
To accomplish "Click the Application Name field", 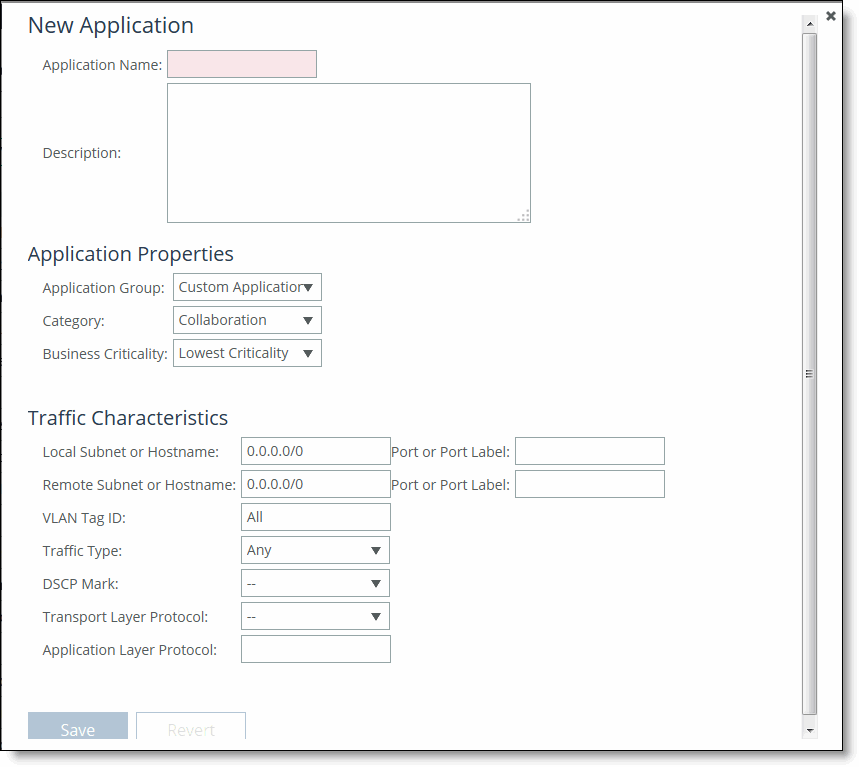I will (x=242, y=65).
